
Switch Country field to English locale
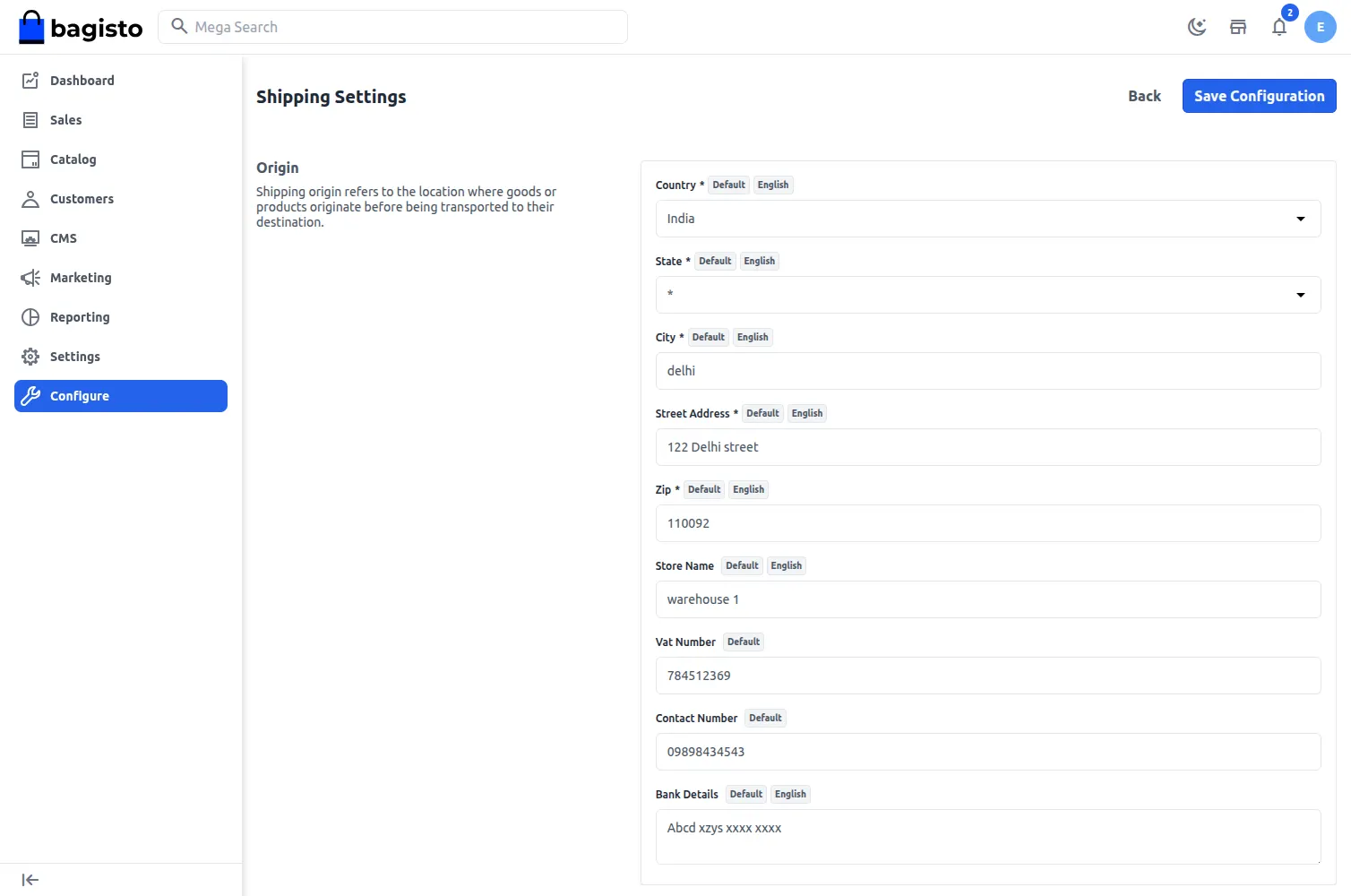point(772,185)
